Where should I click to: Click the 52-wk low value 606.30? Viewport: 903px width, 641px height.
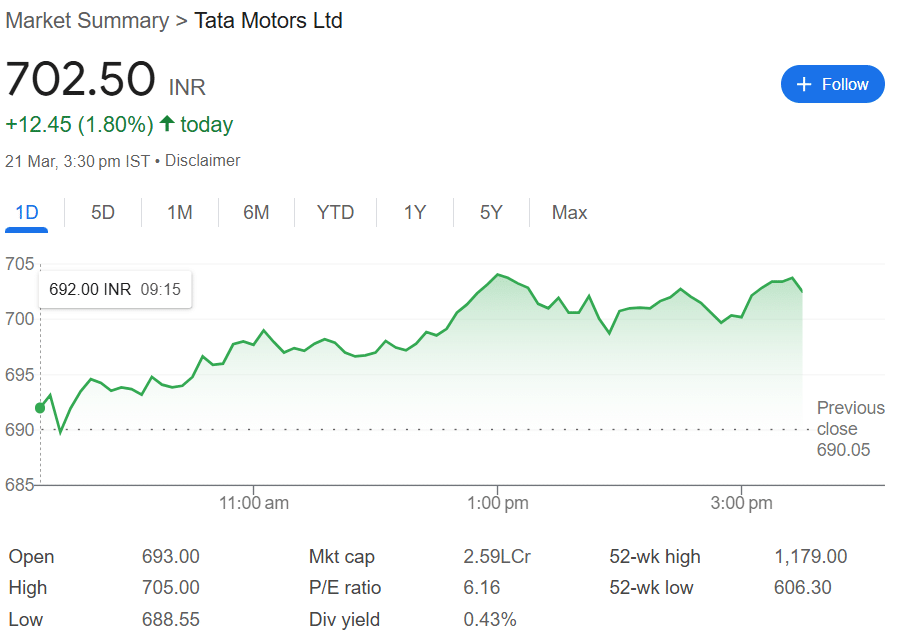point(802,587)
